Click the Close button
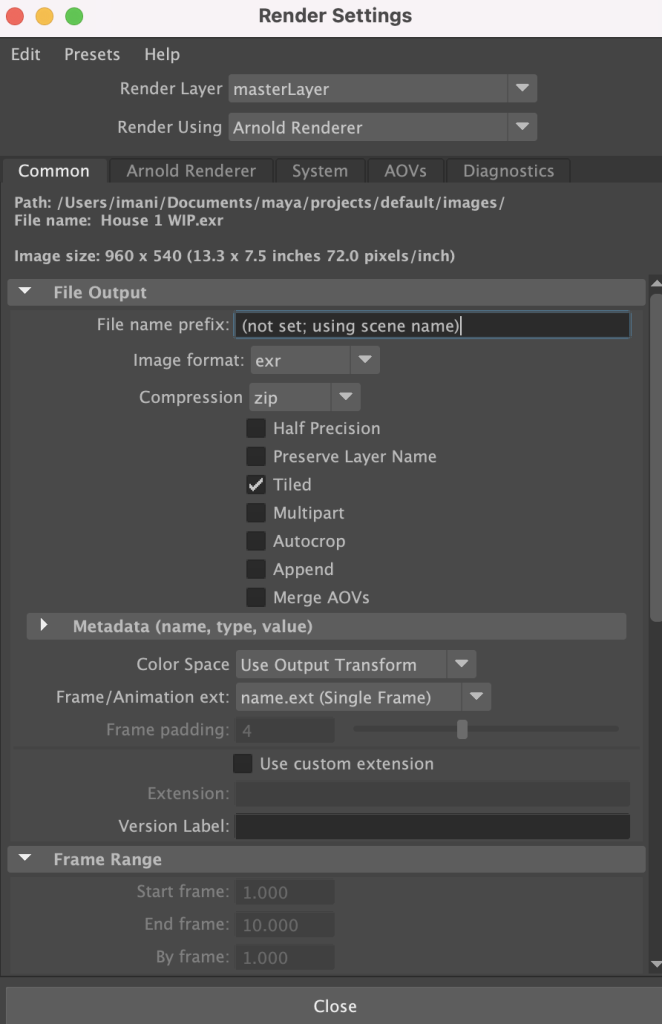This screenshot has width=662, height=1024. (334, 1006)
